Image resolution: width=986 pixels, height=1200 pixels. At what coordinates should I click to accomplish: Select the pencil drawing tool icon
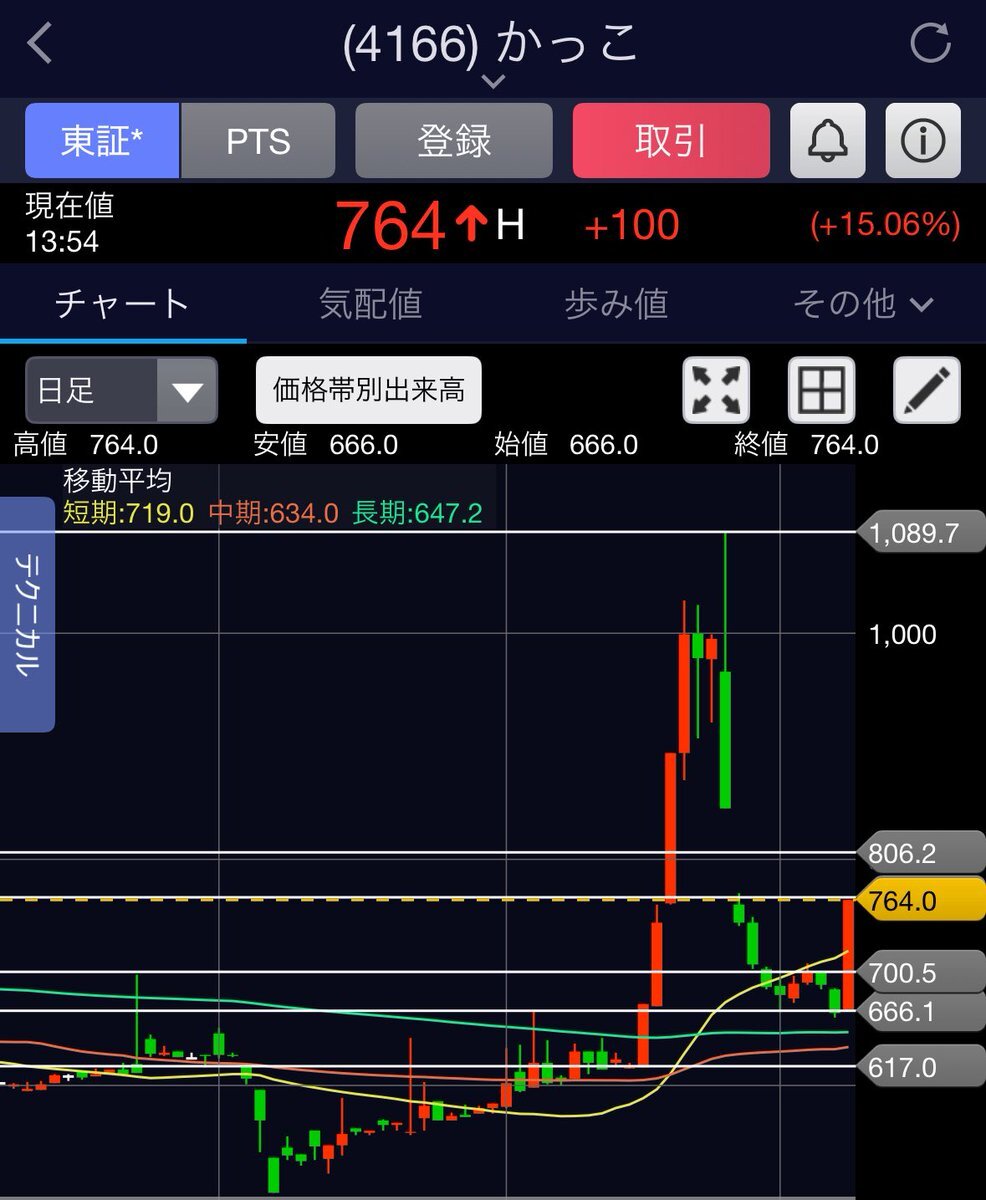coord(926,390)
